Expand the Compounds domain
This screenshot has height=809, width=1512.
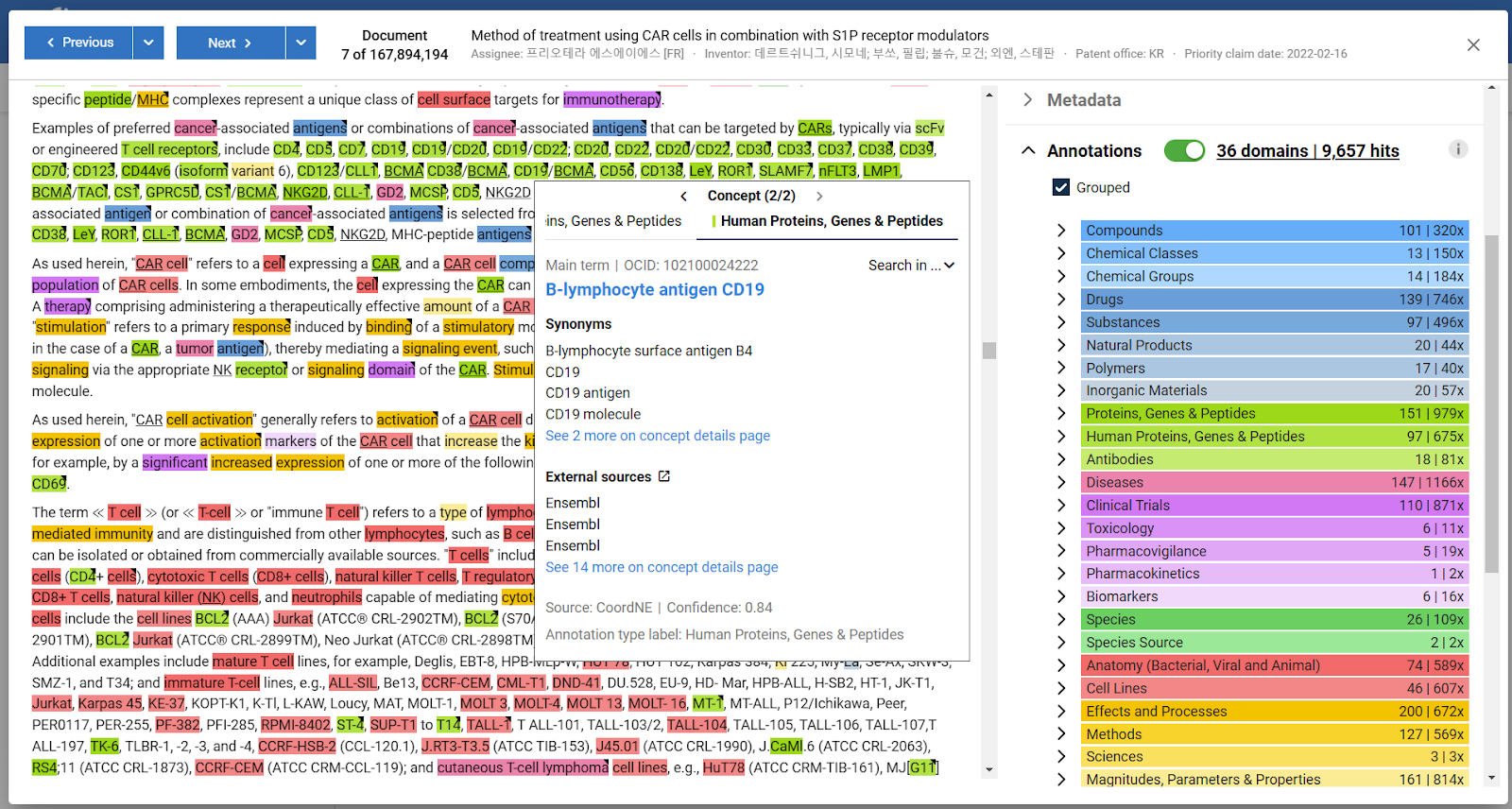(1061, 231)
